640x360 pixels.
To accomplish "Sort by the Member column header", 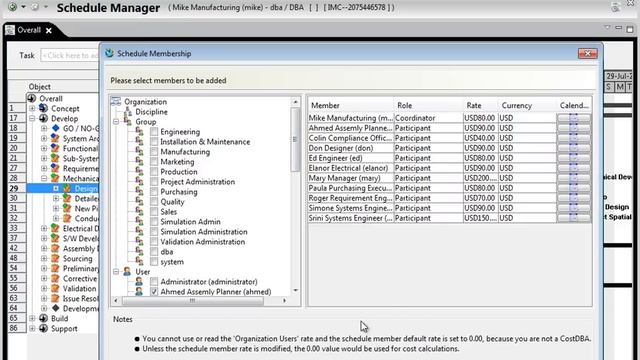I will click(x=350, y=105).
